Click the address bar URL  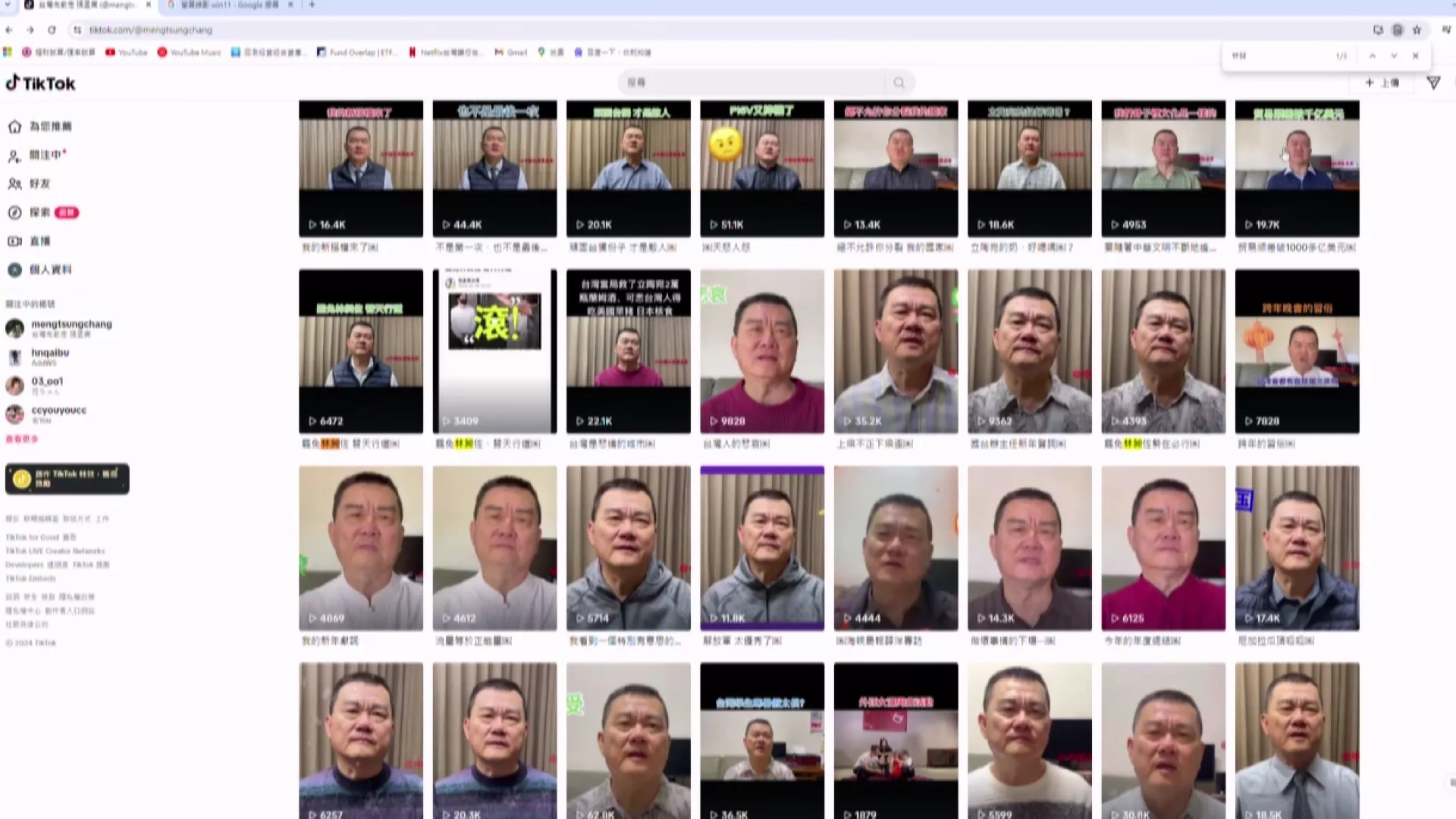click(x=151, y=30)
